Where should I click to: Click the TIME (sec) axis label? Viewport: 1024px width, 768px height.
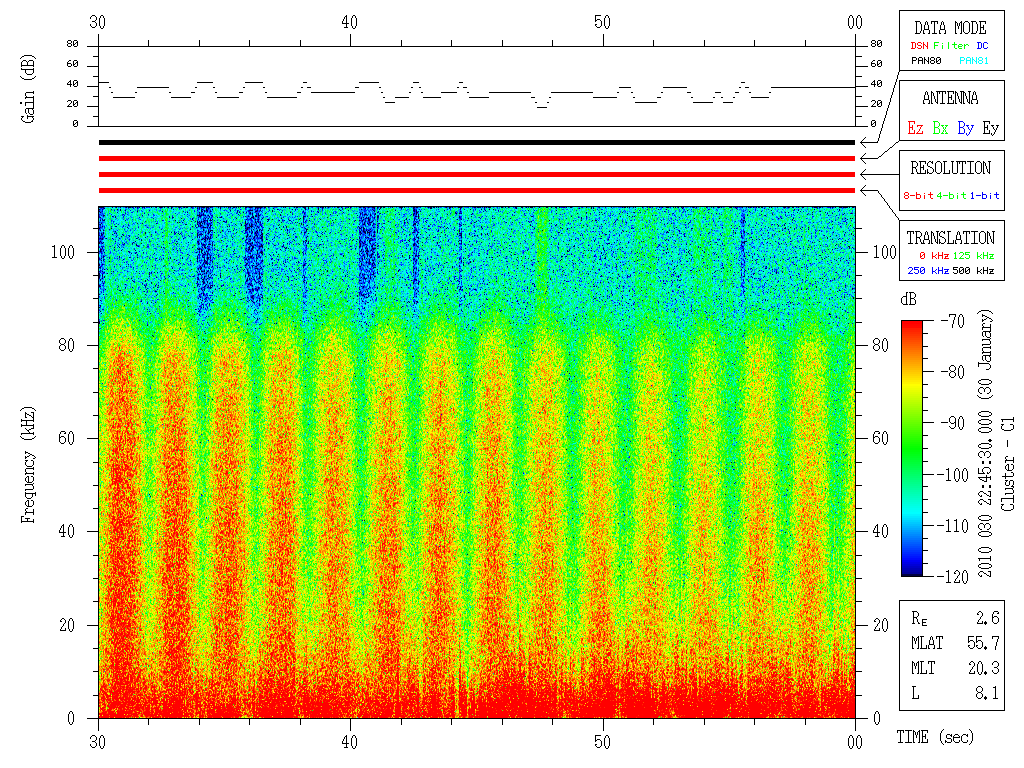point(935,737)
